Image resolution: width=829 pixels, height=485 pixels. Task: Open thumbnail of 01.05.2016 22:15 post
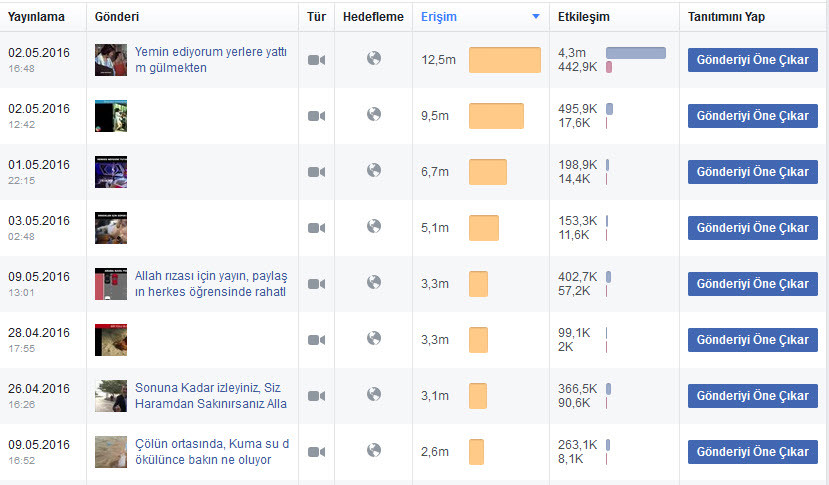coord(111,172)
